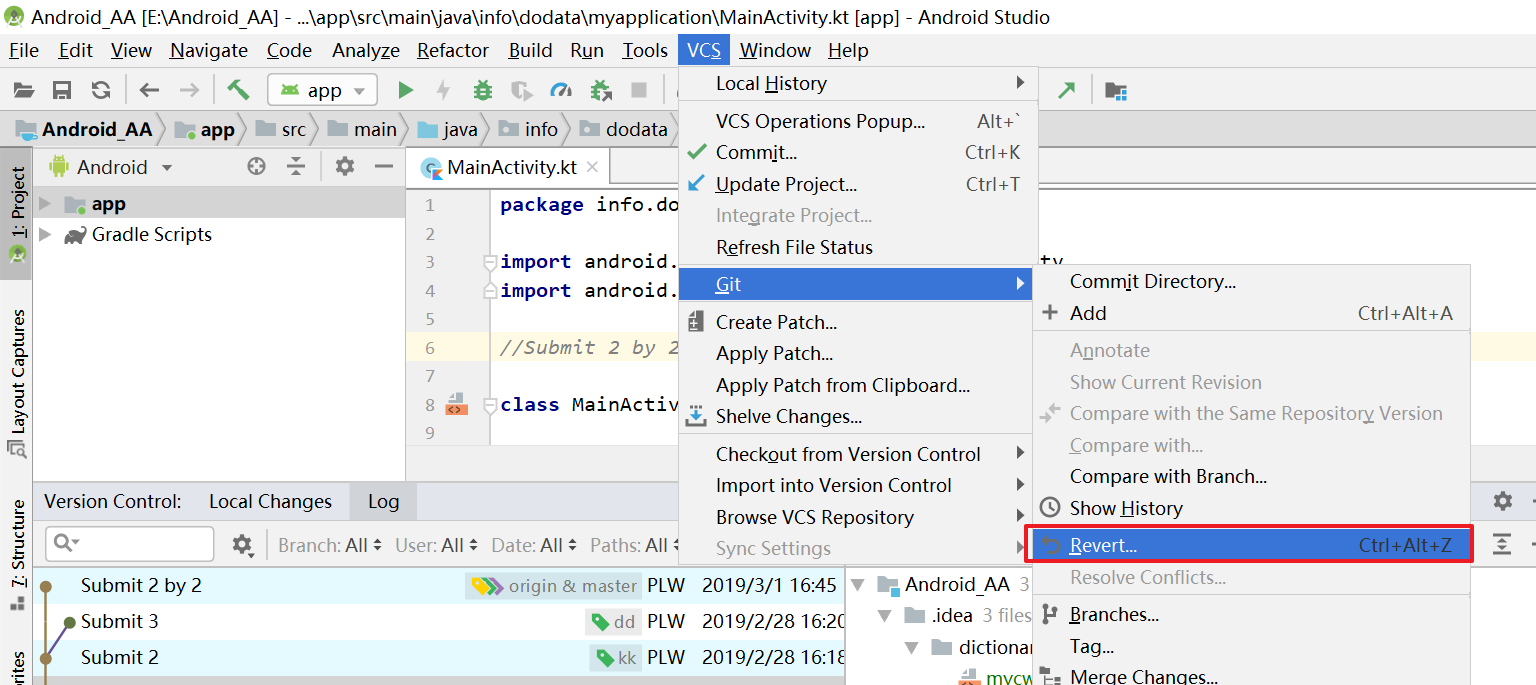The width and height of the screenshot is (1536, 685).
Task: Click the expand all icon in details pane
Action: 1503,545
